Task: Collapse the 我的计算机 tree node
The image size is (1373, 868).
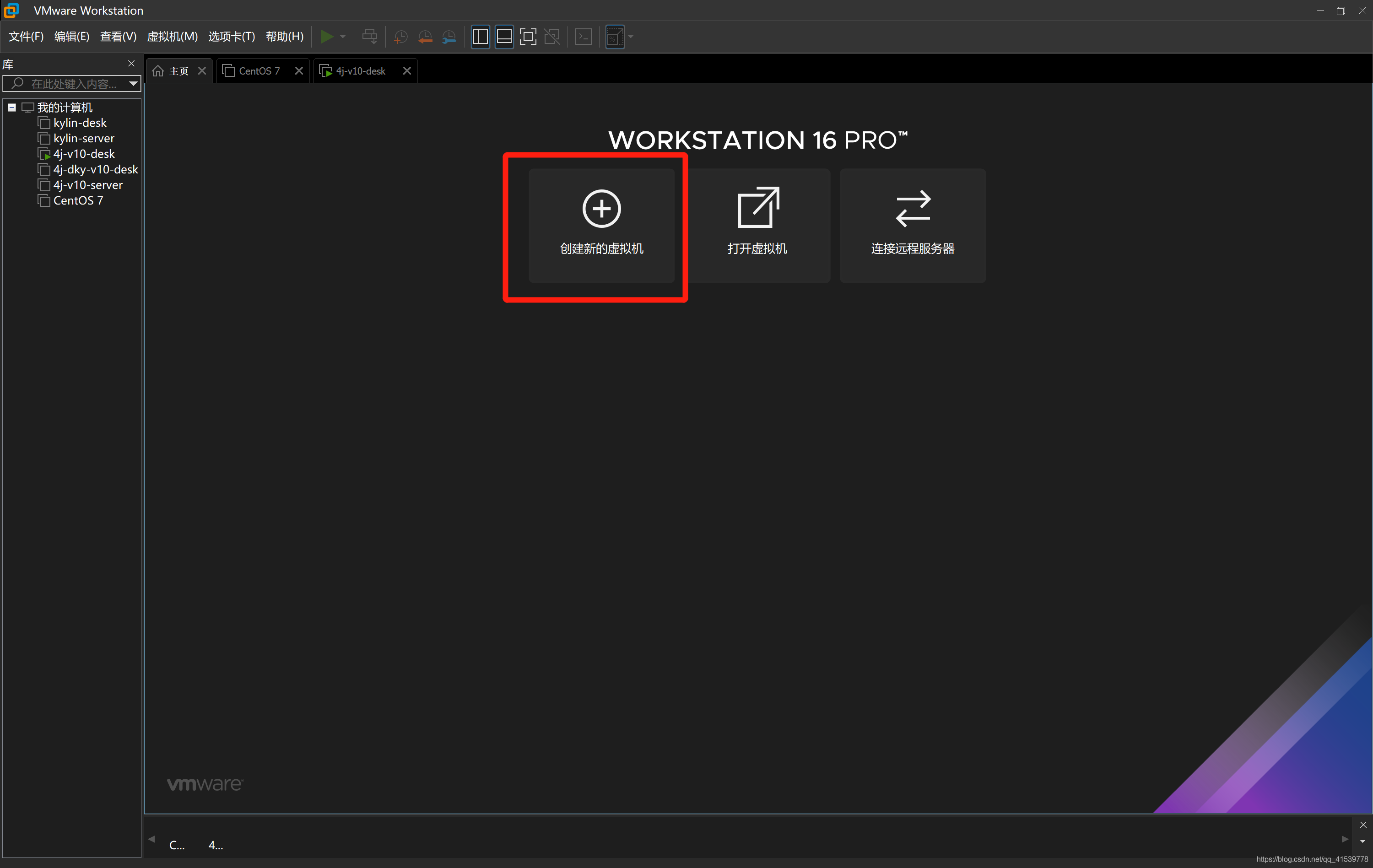Action: tap(12, 108)
